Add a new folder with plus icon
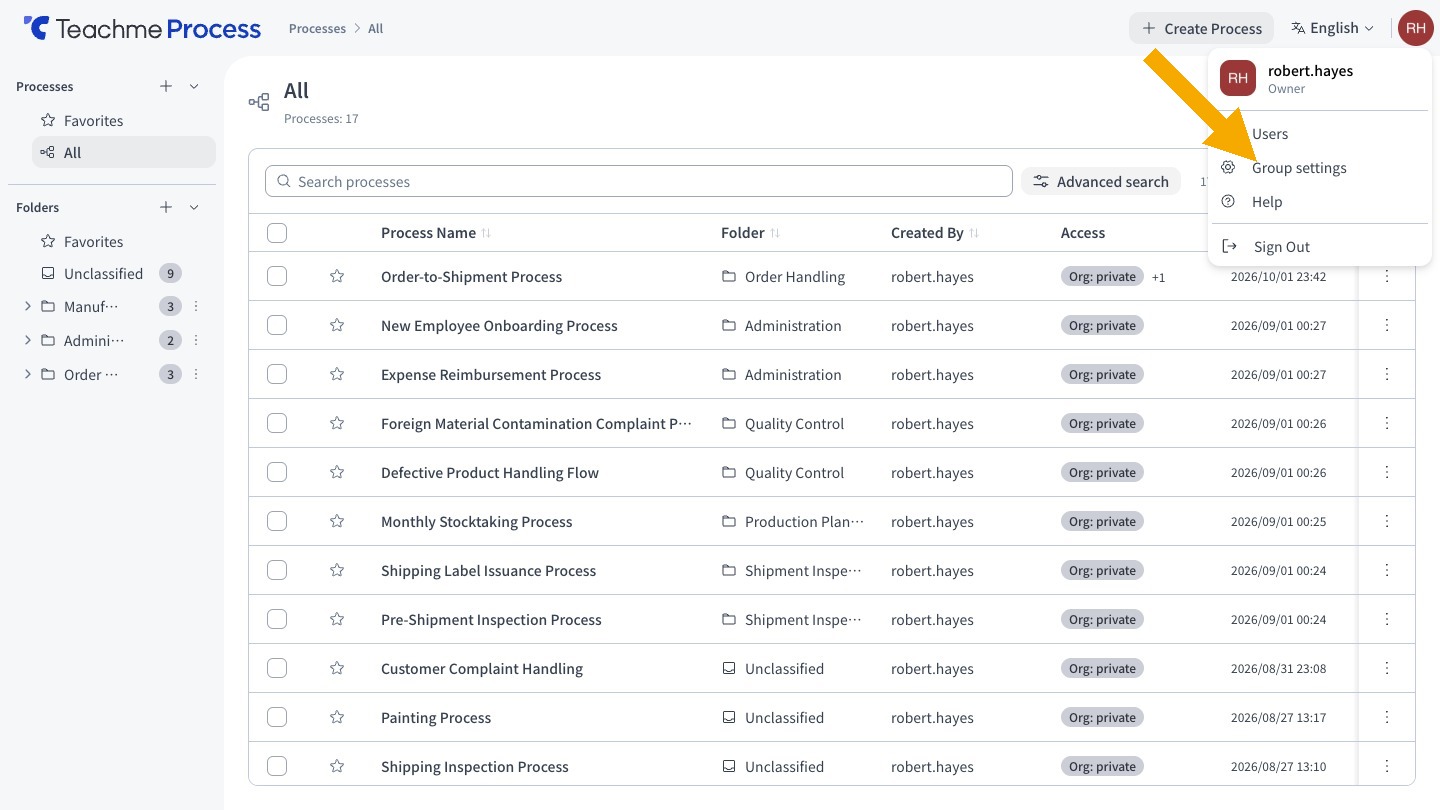The height and width of the screenshot is (810, 1440). pyautogui.click(x=166, y=207)
